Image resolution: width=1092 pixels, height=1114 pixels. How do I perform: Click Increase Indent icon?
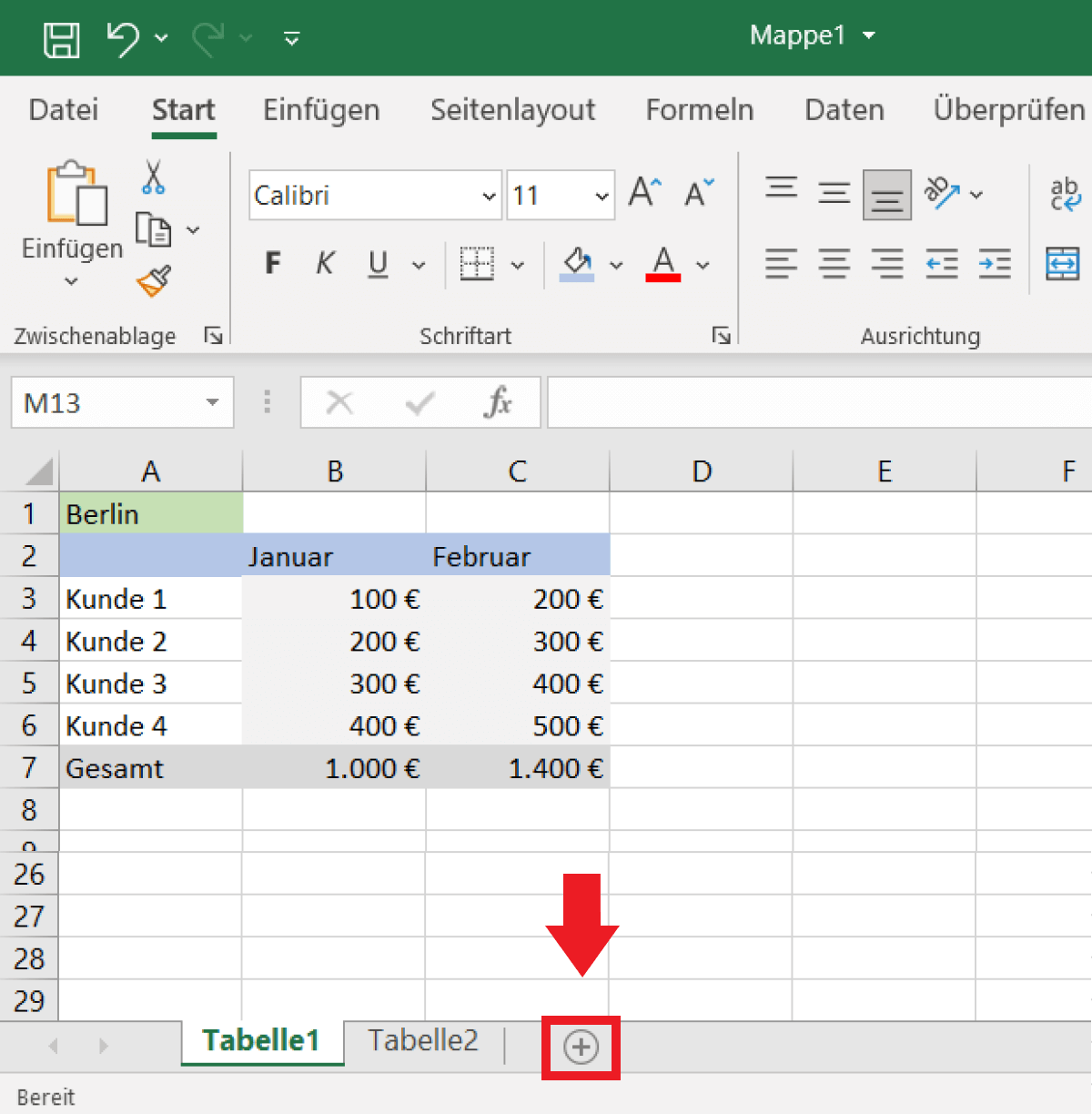pyautogui.click(x=995, y=264)
